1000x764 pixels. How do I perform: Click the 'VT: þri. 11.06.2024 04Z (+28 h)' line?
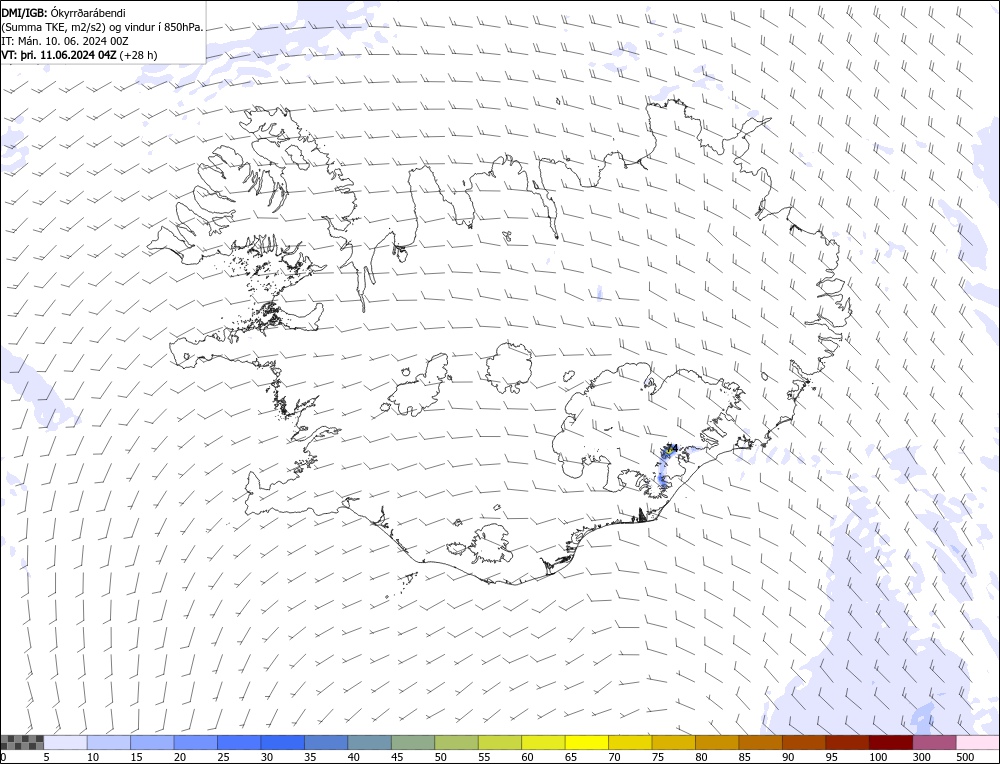coord(79,55)
